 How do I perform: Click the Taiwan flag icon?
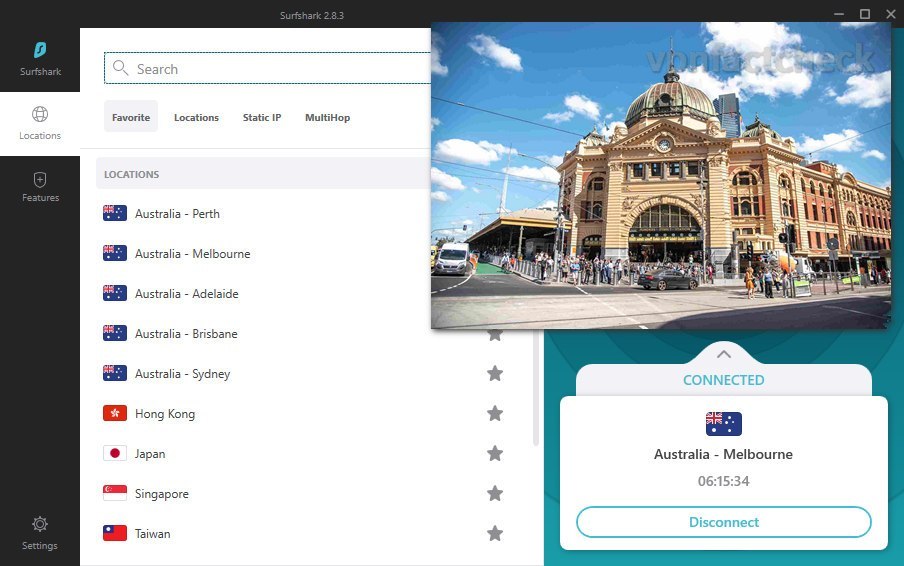click(115, 533)
